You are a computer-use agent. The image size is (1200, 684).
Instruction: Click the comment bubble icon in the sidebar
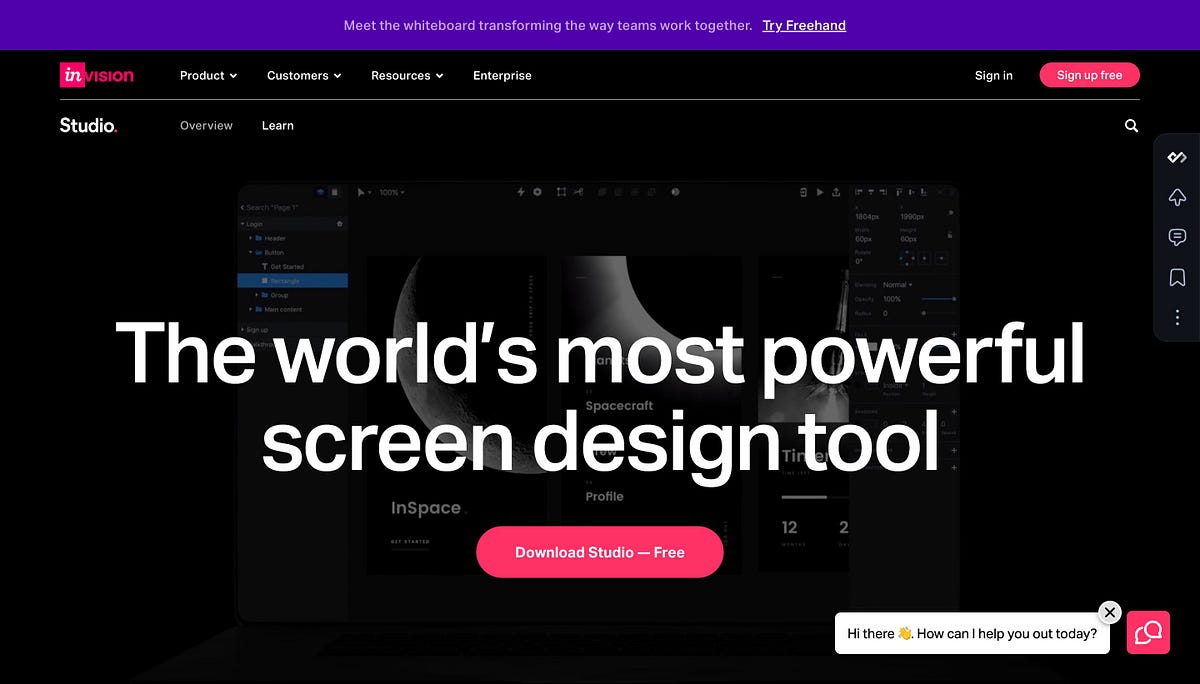[x=1176, y=237]
